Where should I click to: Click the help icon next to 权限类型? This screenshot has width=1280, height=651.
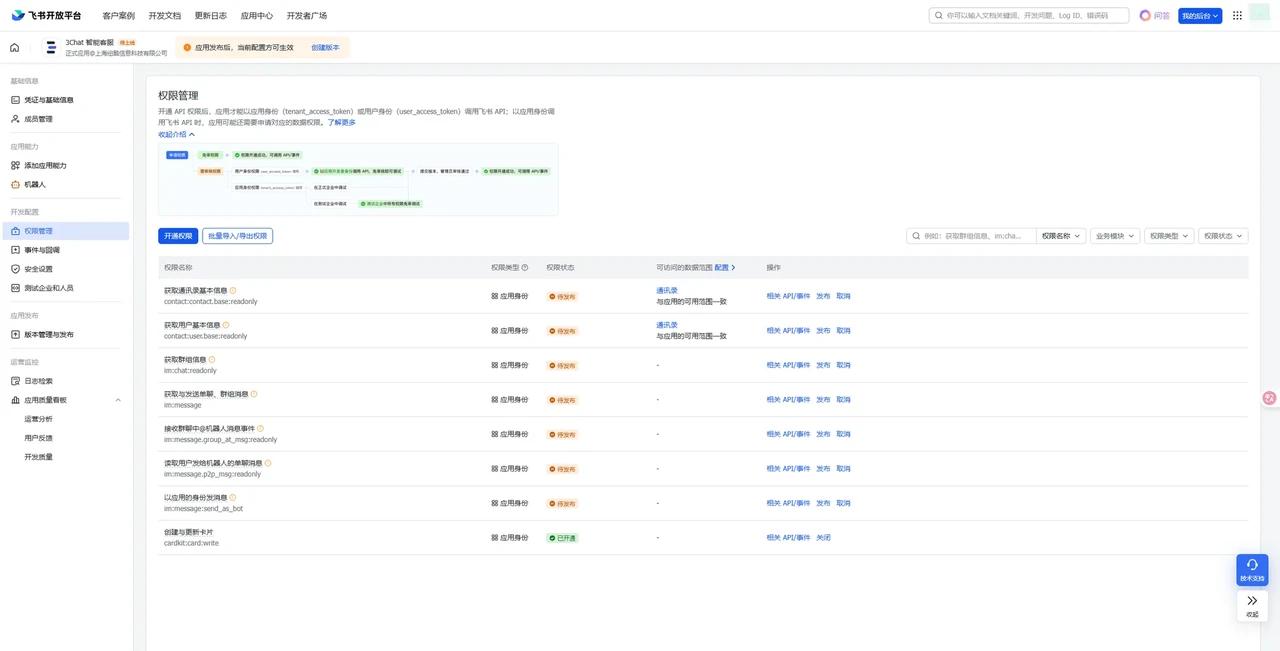coord(525,268)
